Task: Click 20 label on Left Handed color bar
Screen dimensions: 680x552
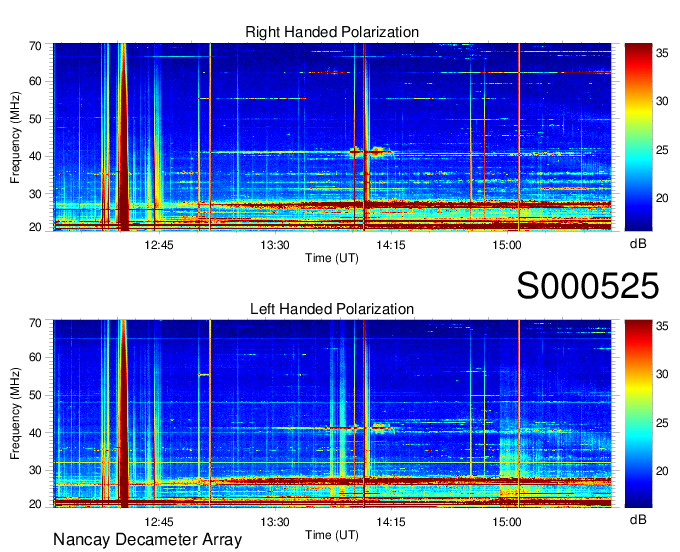Action: pyautogui.click(x=662, y=471)
